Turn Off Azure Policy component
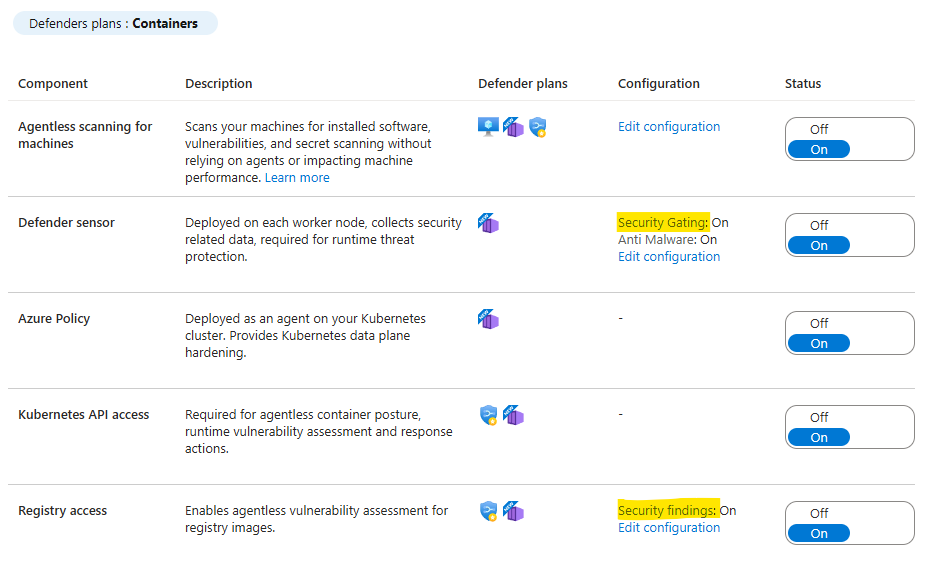Image resolution: width=926 pixels, height=571 pixels. tap(819, 324)
